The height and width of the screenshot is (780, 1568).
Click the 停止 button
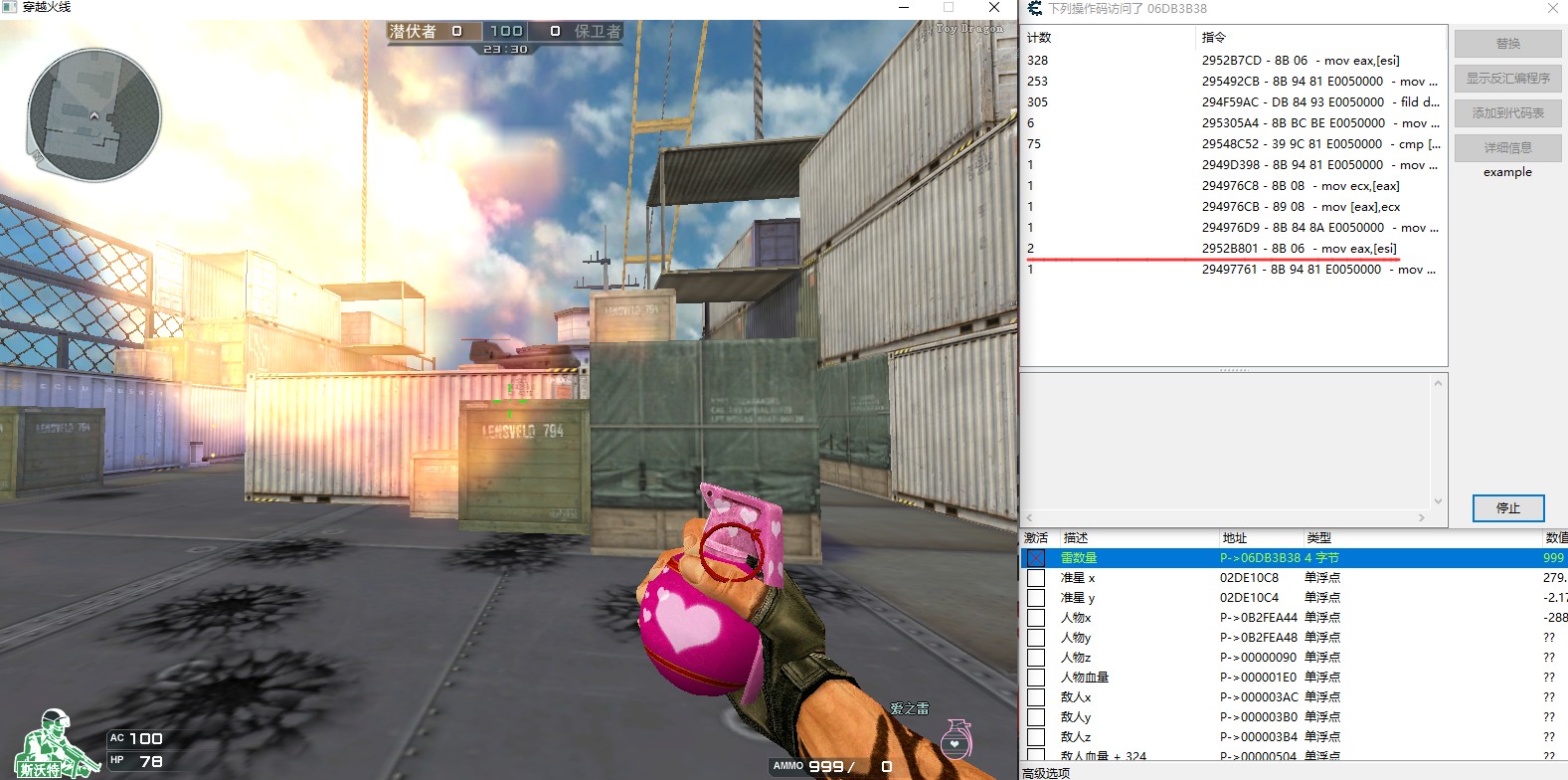click(1508, 508)
